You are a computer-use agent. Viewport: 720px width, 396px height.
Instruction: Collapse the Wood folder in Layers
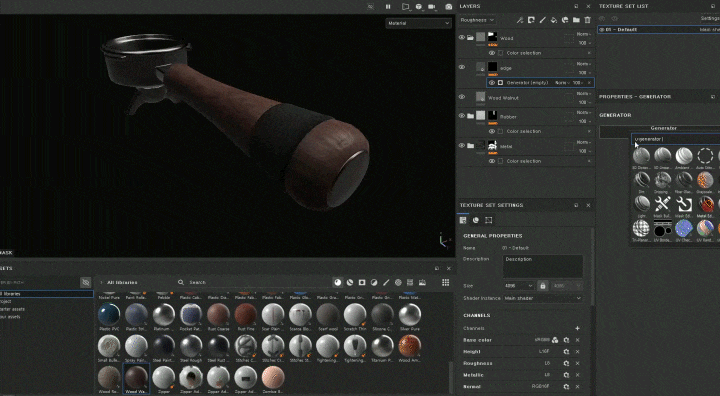click(470, 38)
